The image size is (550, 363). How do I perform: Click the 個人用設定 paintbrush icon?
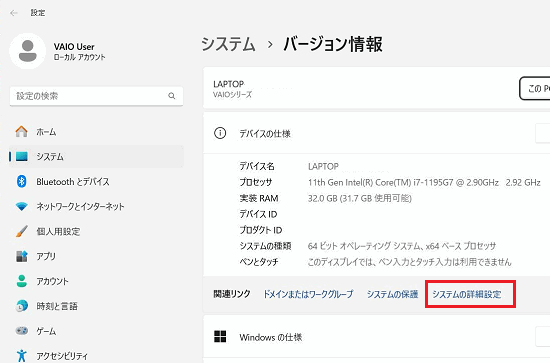21,231
